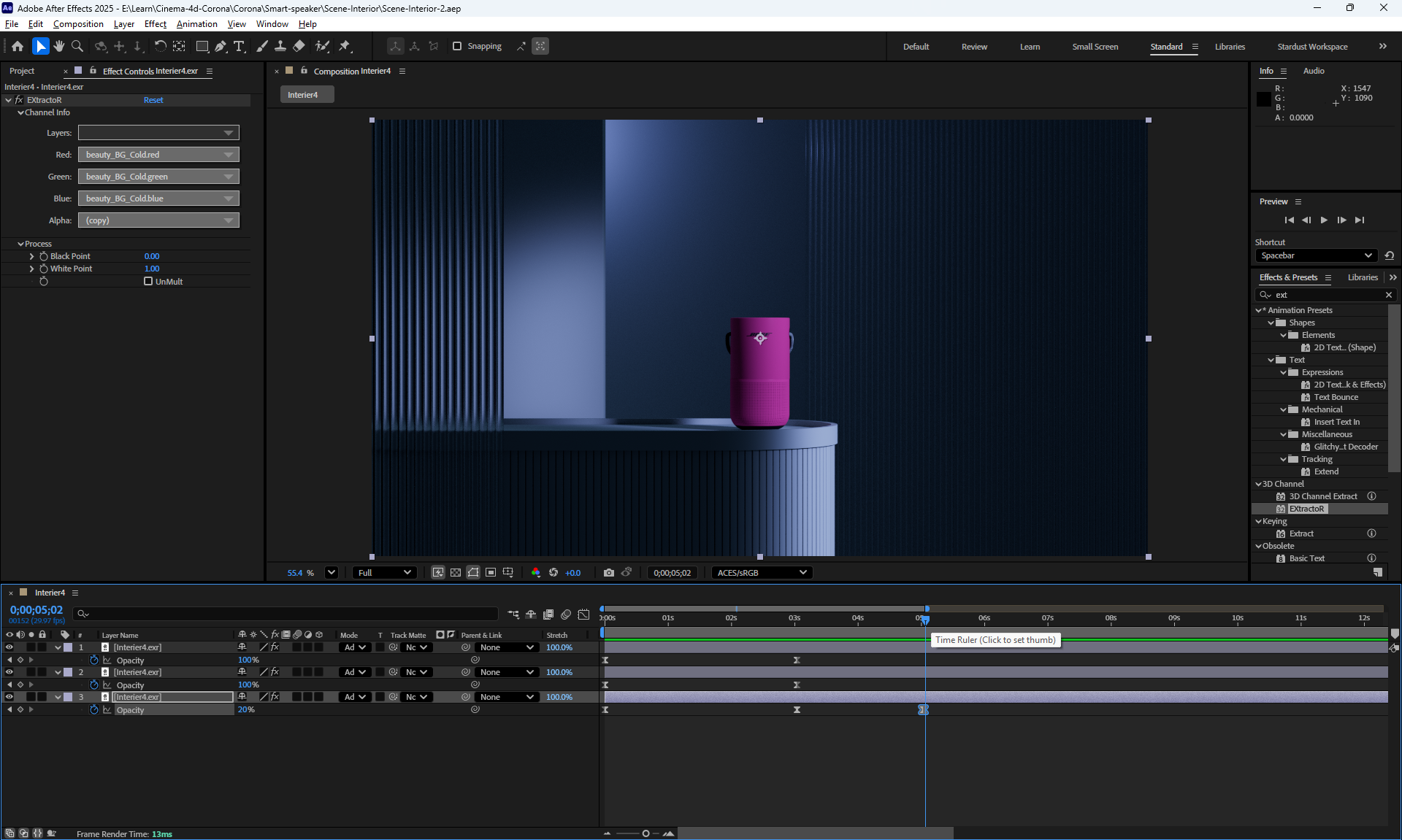Click the timeline zoom slider knob
Viewport: 1402px width, 840px height.
click(646, 833)
